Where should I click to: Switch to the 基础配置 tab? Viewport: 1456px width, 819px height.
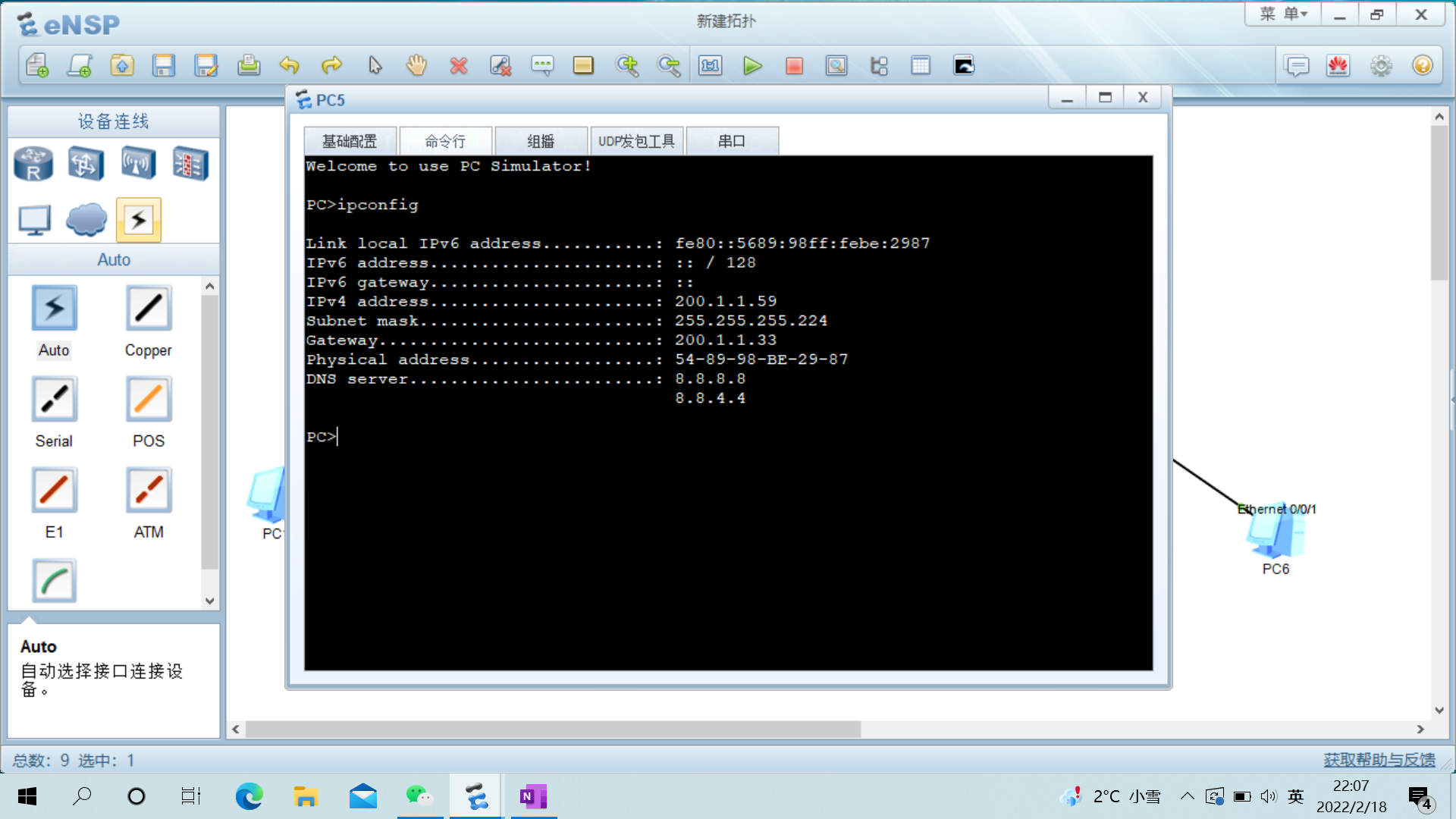pos(350,141)
